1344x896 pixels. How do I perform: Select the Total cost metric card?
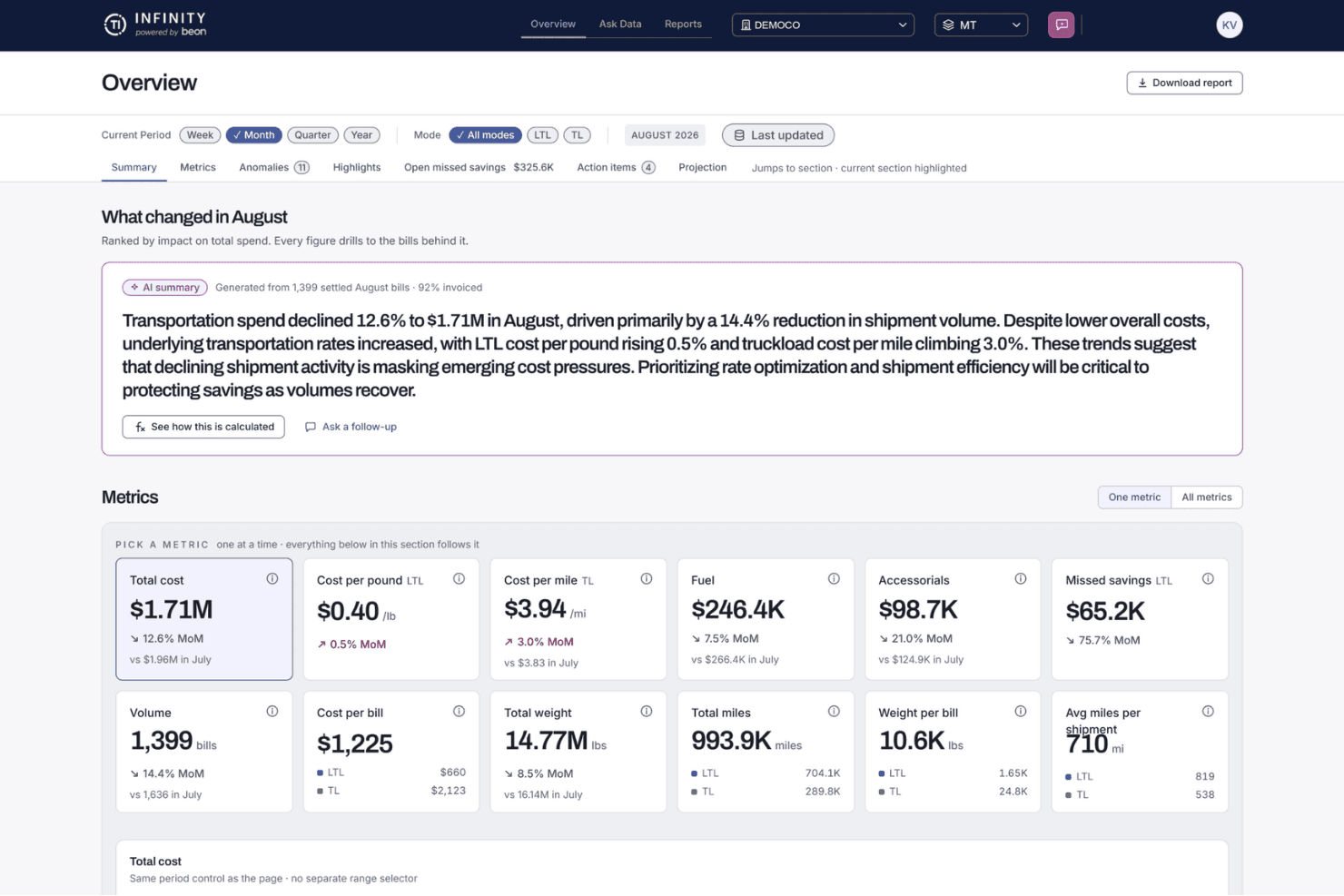coord(204,619)
